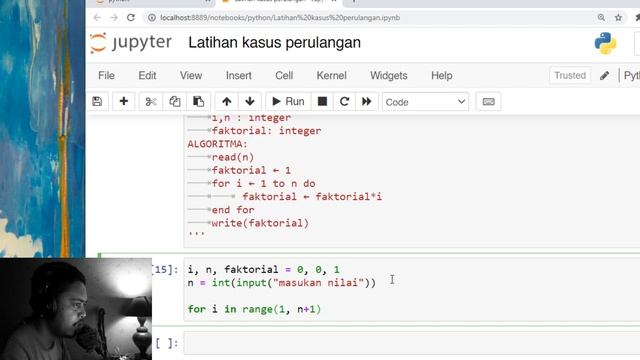
Task: Paste cells below icon
Action: 198,102
